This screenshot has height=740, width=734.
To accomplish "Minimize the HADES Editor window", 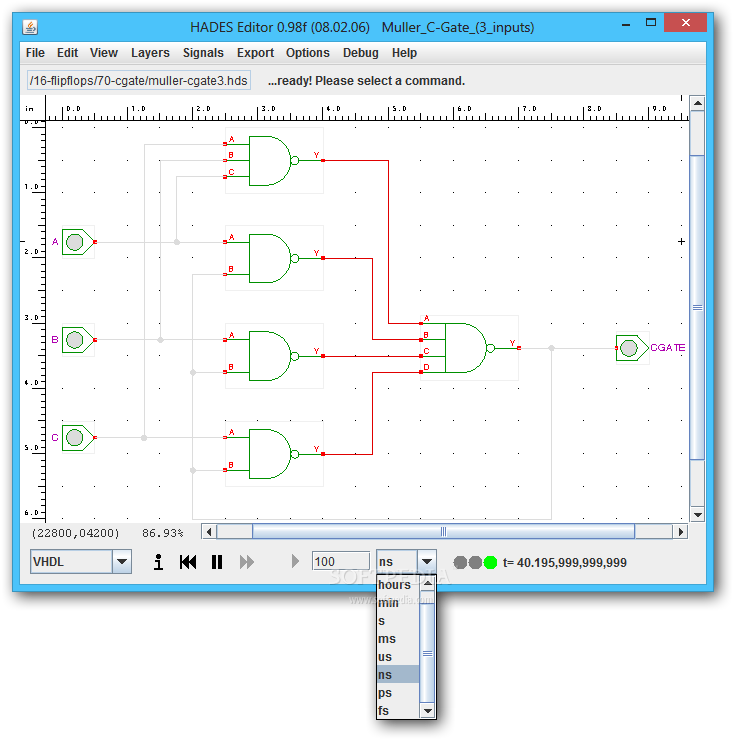I will [626, 23].
